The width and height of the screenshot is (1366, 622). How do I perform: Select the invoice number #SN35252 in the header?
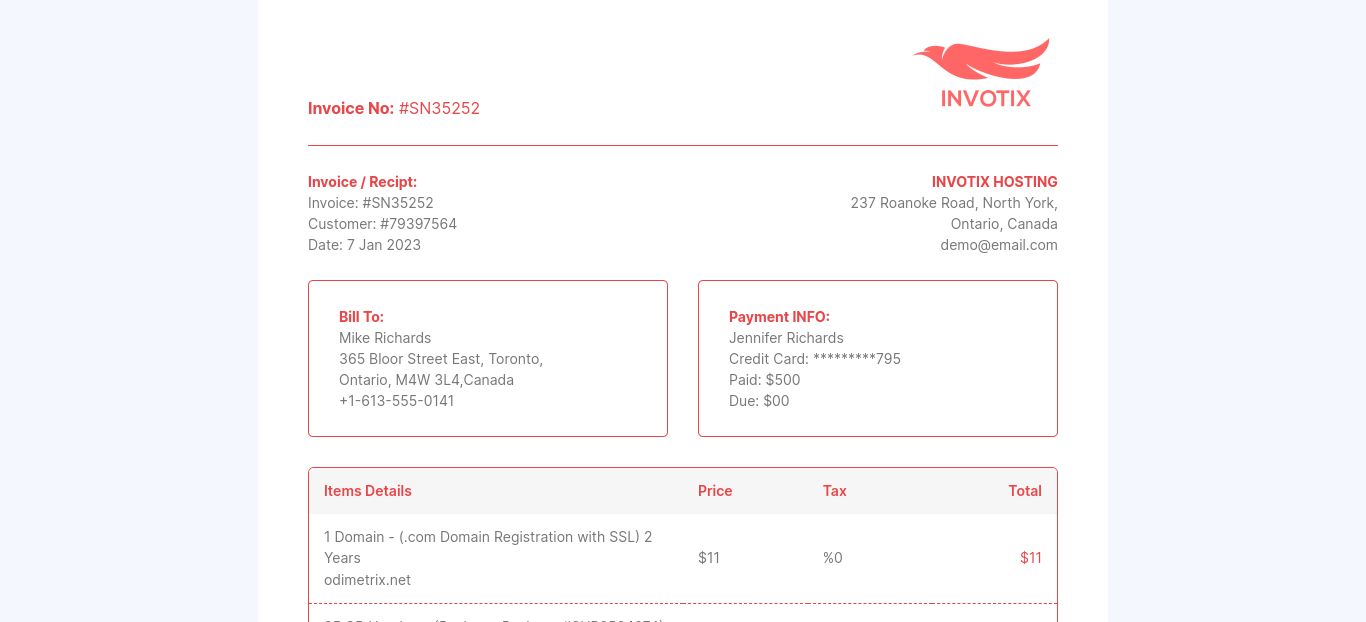coord(439,108)
